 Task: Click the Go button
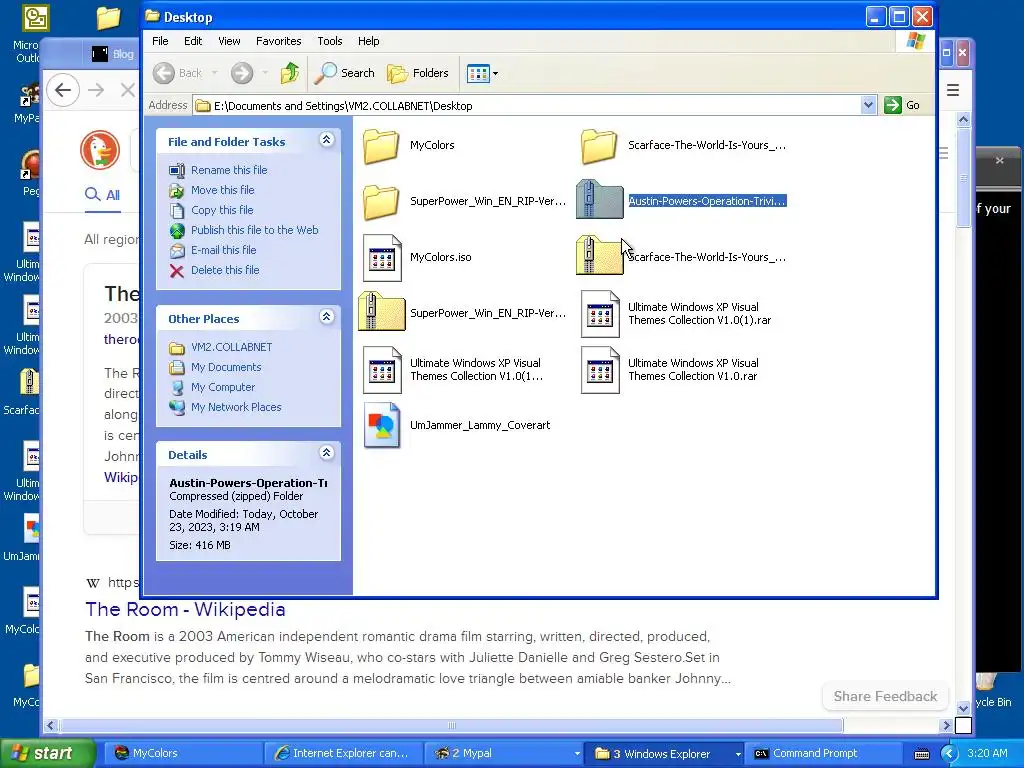point(902,105)
